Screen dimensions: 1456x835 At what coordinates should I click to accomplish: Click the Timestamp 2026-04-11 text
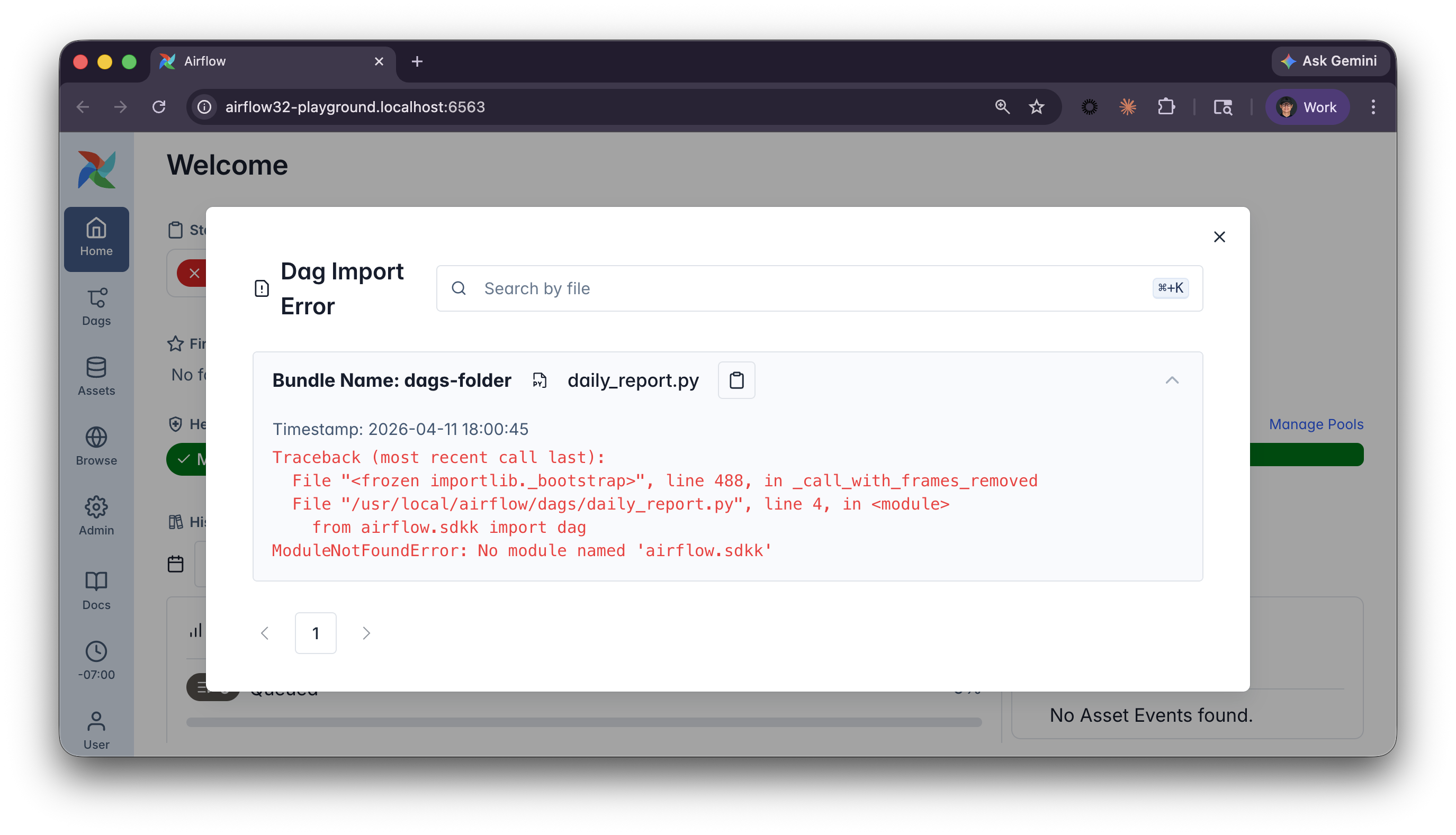400,429
